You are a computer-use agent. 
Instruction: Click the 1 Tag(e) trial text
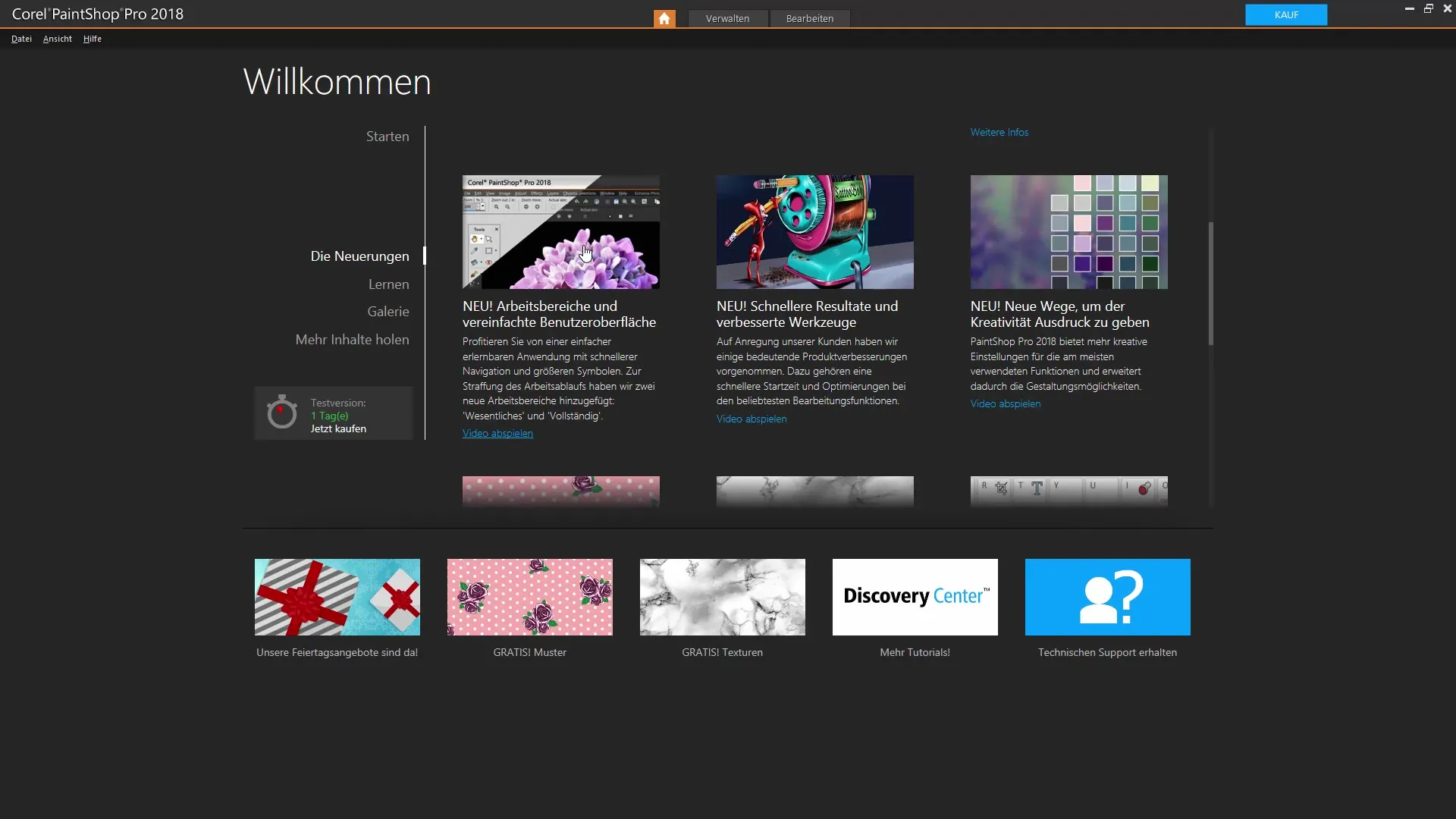coord(330,416)
